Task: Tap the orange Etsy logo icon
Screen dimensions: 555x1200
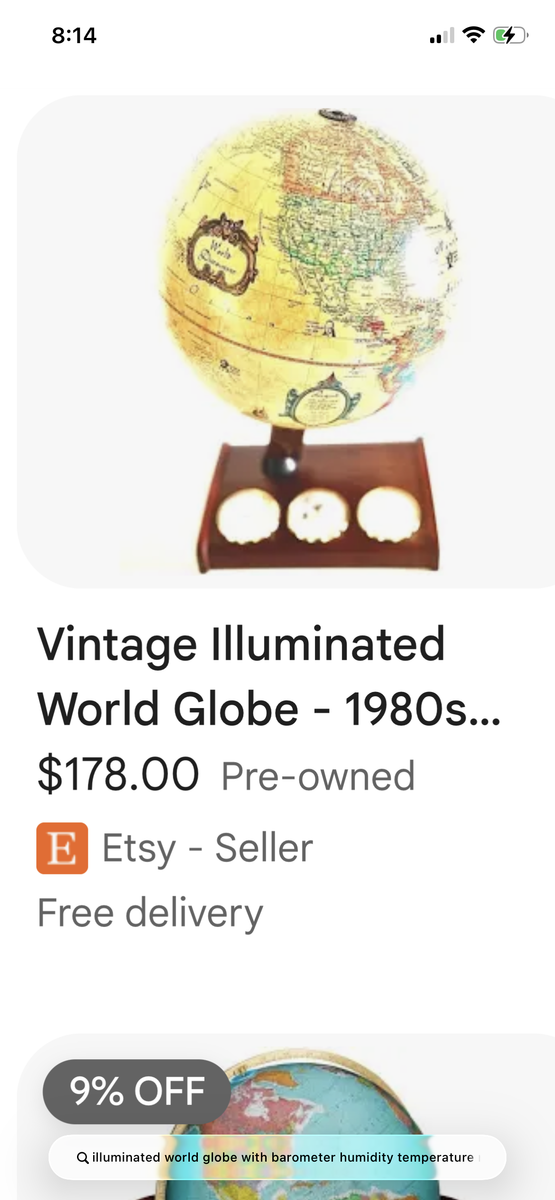Action: 62,848
